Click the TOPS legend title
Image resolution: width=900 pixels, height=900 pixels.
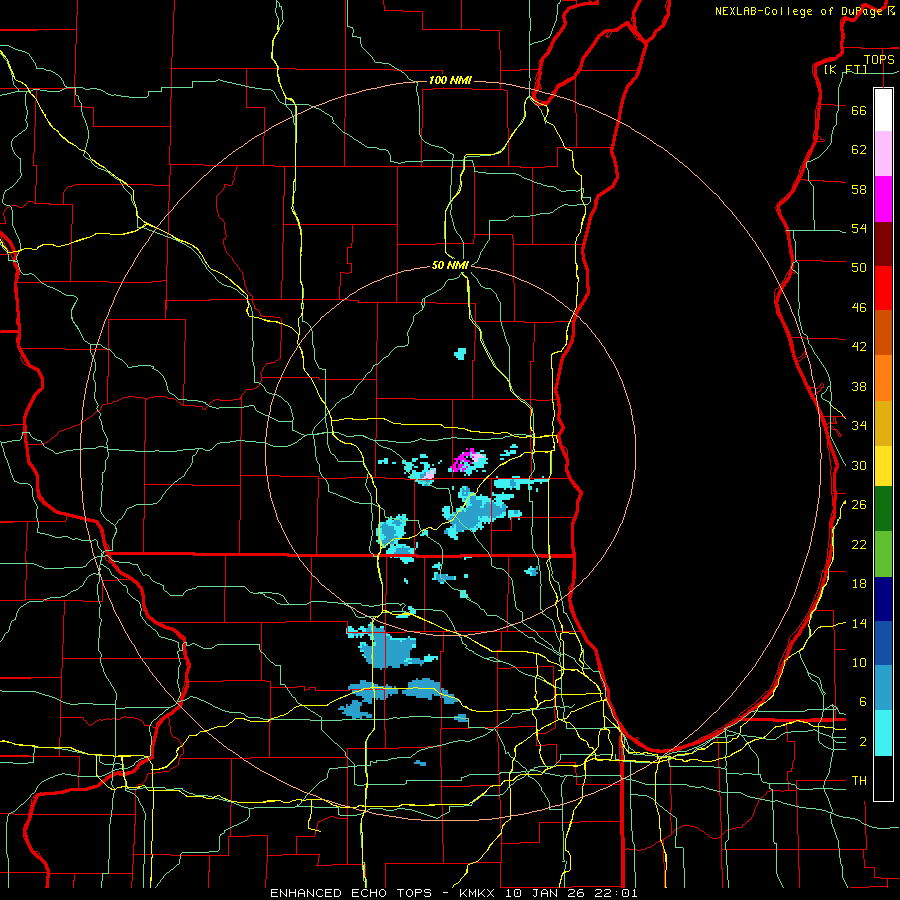(x=879, y=59)
